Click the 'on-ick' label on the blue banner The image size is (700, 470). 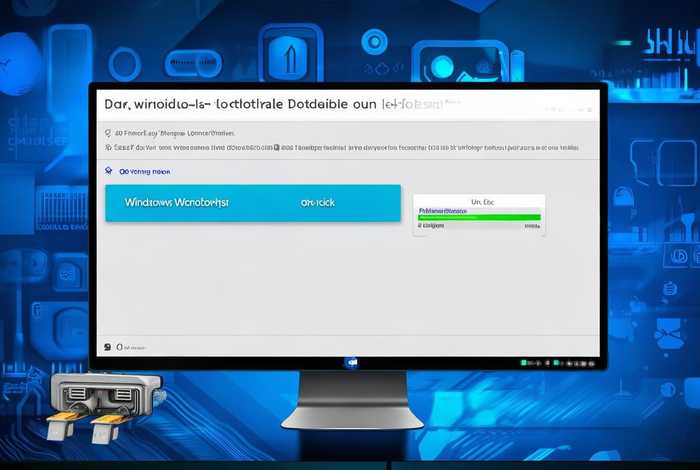point(318,202)
